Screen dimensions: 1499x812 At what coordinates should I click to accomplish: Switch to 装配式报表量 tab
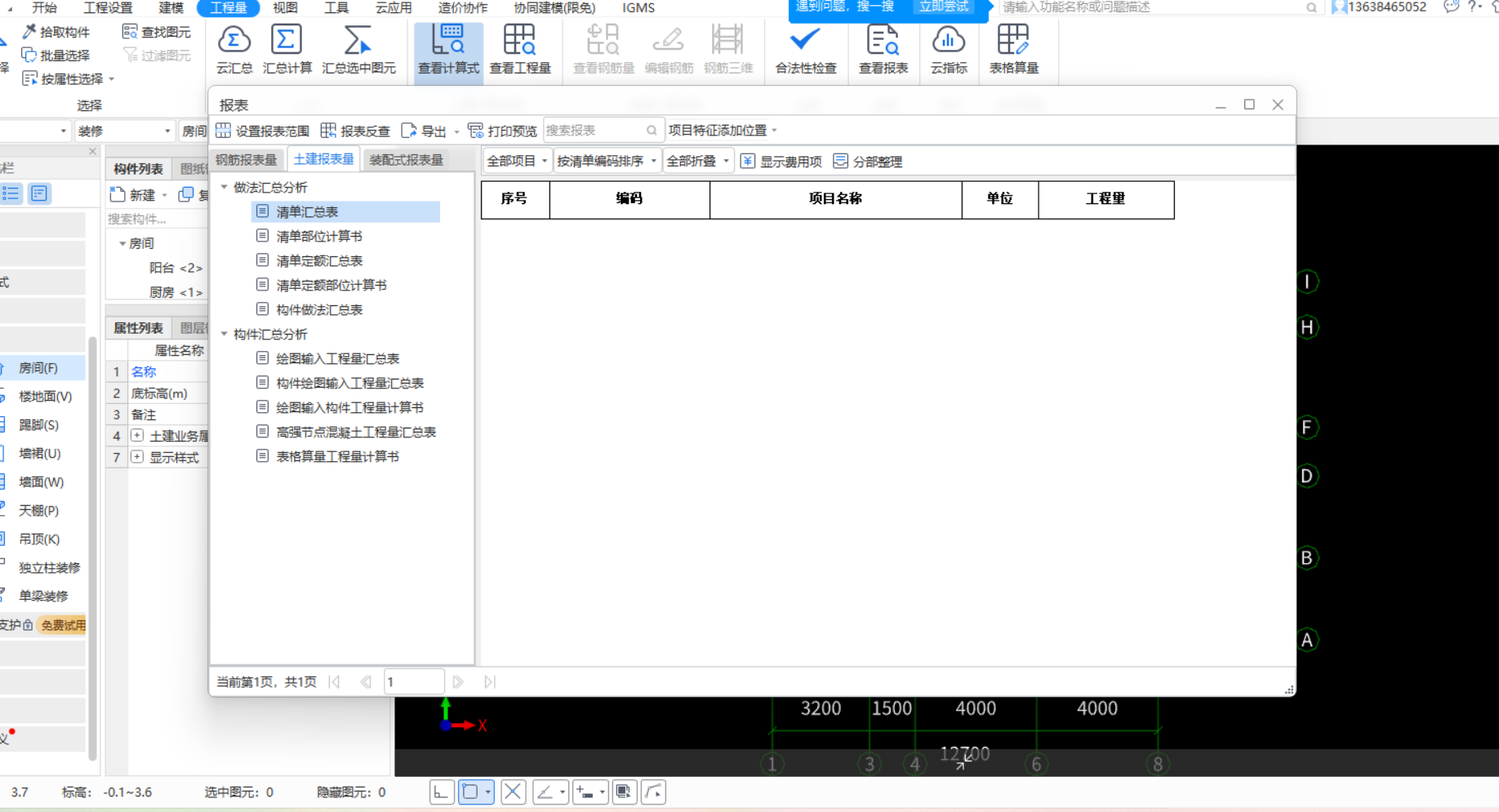pos(406,160)
